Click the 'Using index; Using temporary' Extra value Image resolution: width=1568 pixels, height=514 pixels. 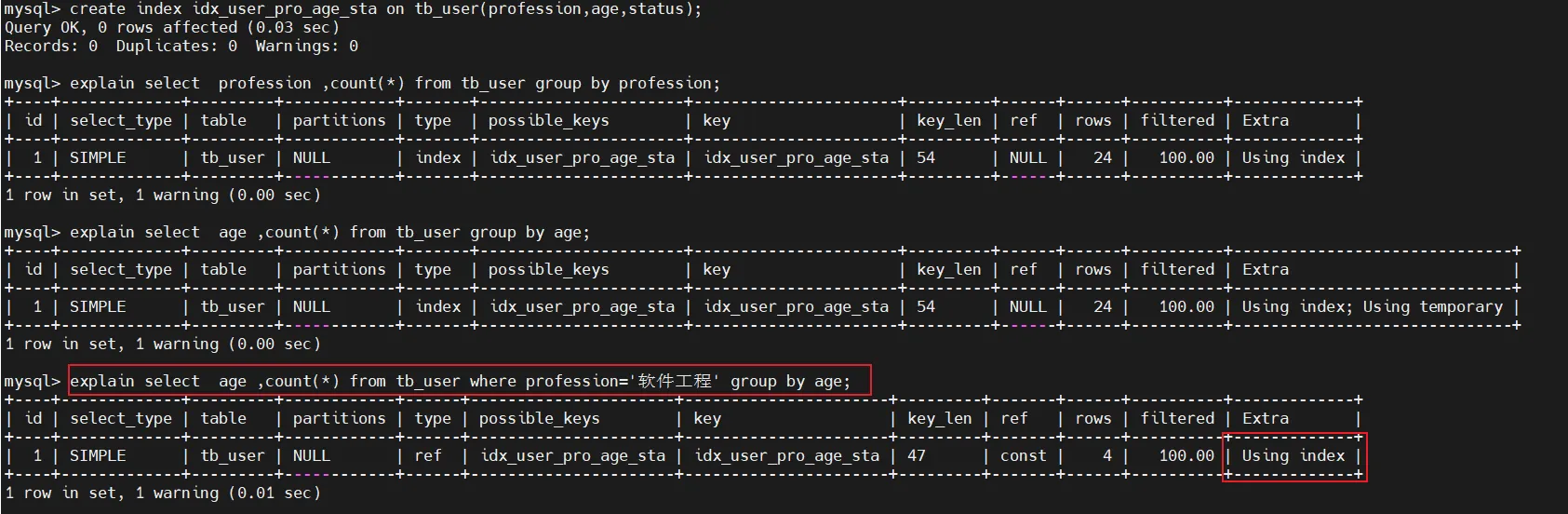coord(1372,307)
